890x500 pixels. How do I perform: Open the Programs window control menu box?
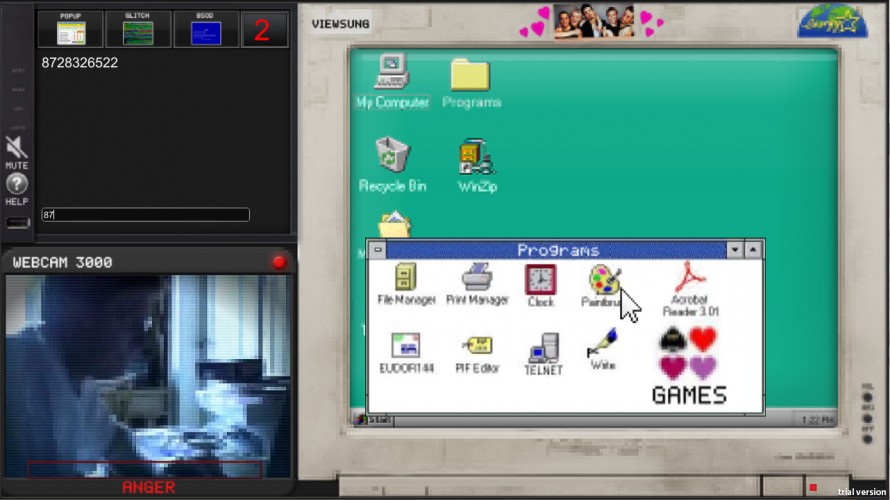coord(377,250)
